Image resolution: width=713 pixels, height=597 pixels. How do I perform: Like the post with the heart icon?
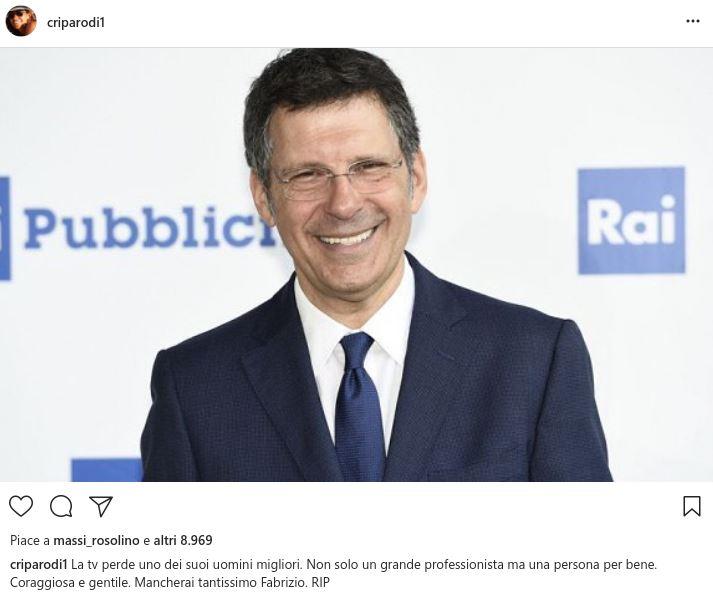(x=21, y=506)
